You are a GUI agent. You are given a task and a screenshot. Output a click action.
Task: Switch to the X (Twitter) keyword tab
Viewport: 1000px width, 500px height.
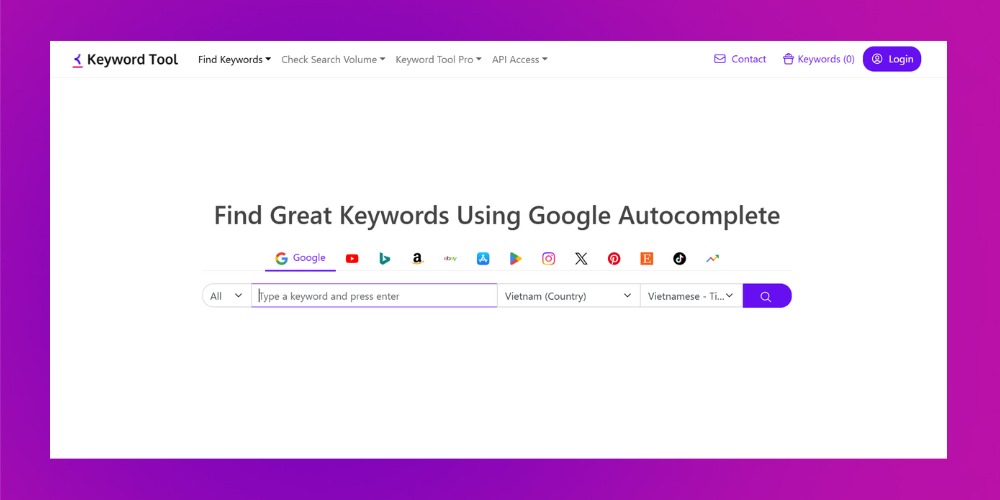pyautogui.click(x=581, y=258)
